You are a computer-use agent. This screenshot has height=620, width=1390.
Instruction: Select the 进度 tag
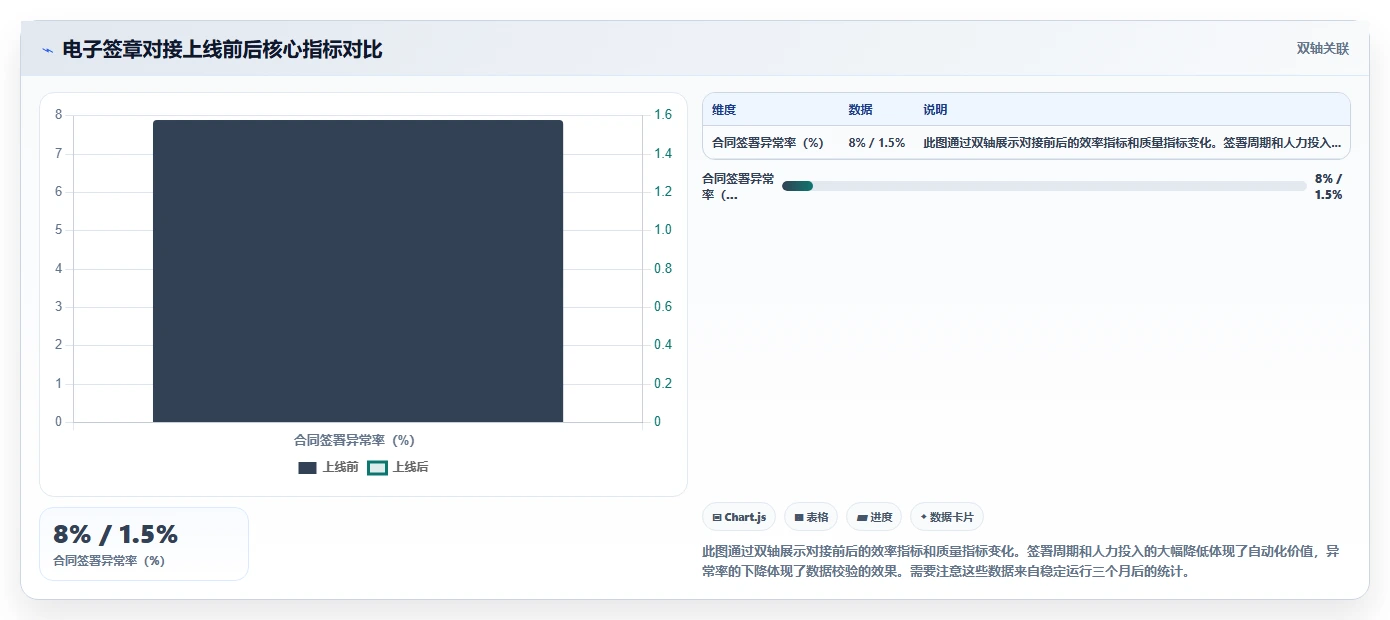(x=874, y=517)
